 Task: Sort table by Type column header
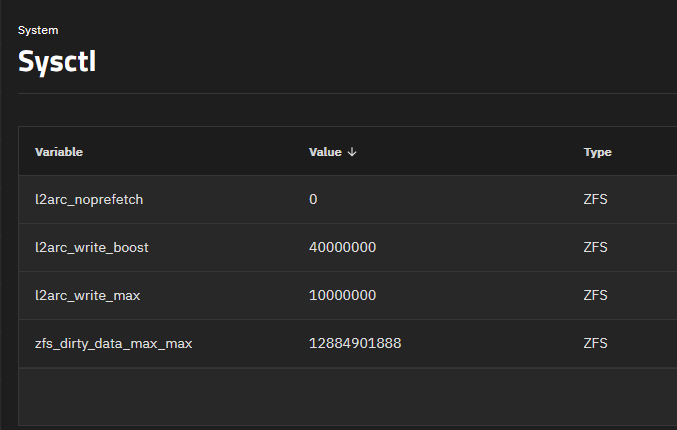coord(598,152)
